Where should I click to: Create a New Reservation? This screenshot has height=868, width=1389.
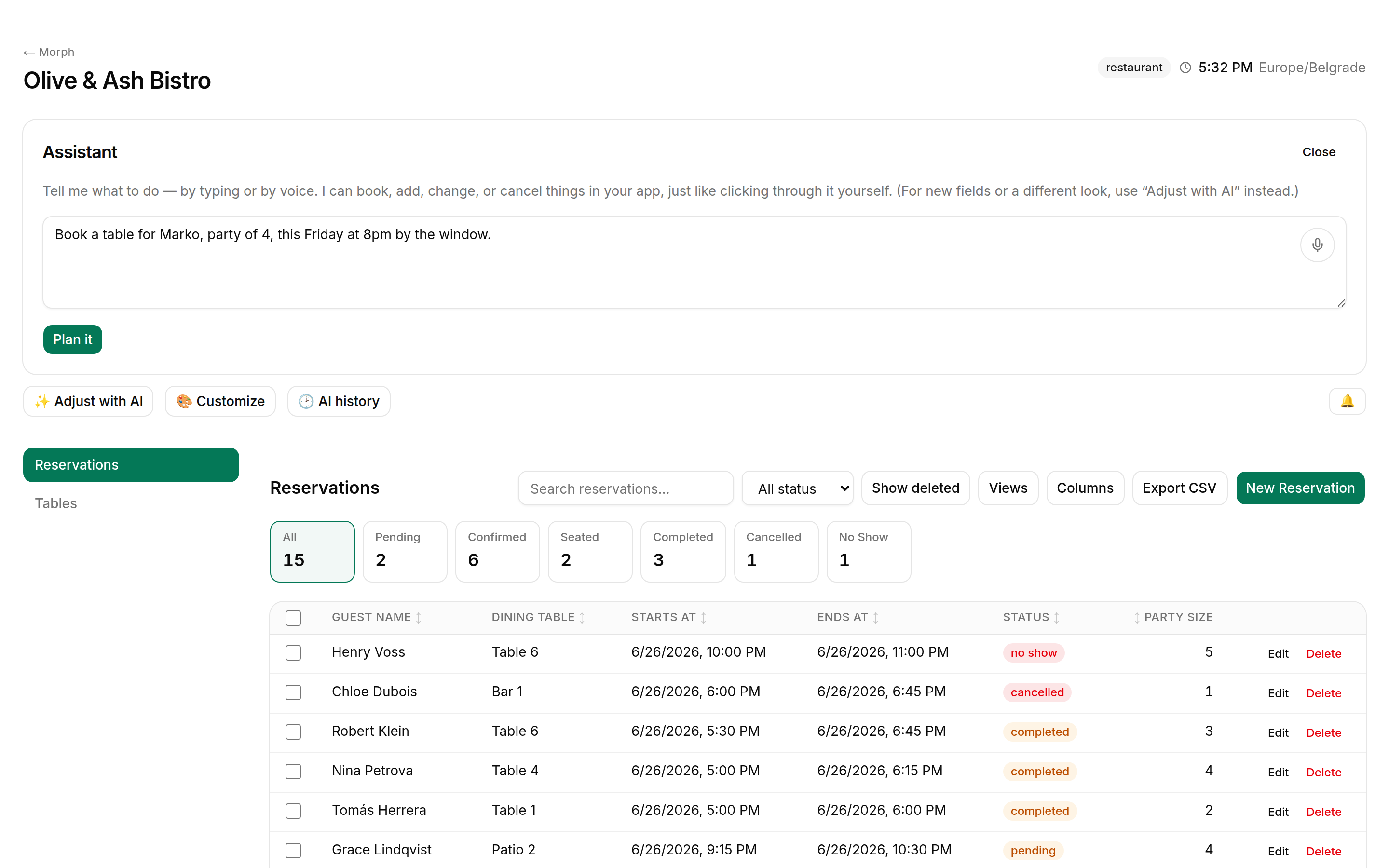coord(1300,488)
